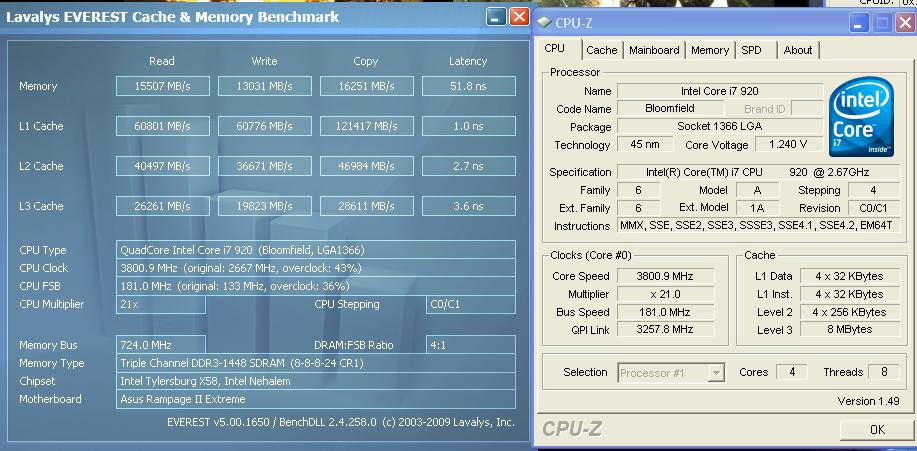Click the L2 Cache Write value 36671 MB/s
Image resolution: width=917 pixels, height=451 pixels.
click(x=264, y=166)
